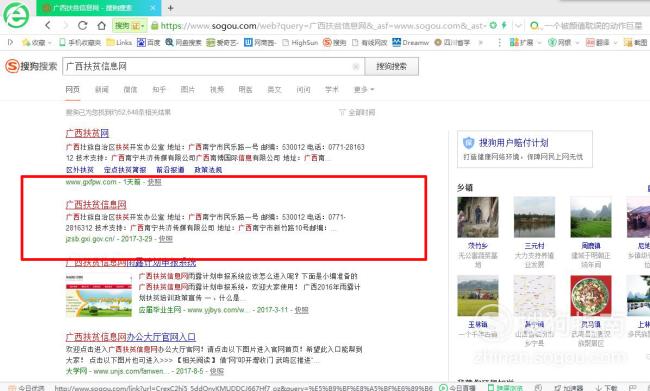Open the 定点扶贫简报 sub-link

(125, 170)
